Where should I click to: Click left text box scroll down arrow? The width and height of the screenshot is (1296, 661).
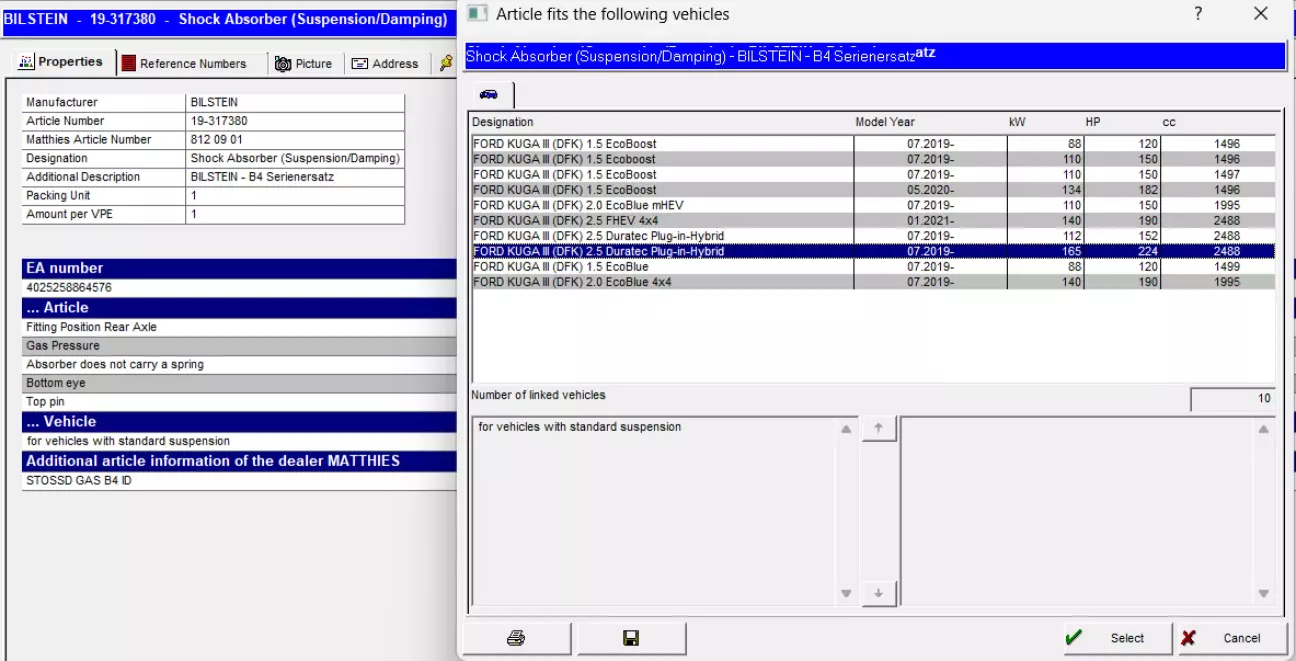(846, 593)
